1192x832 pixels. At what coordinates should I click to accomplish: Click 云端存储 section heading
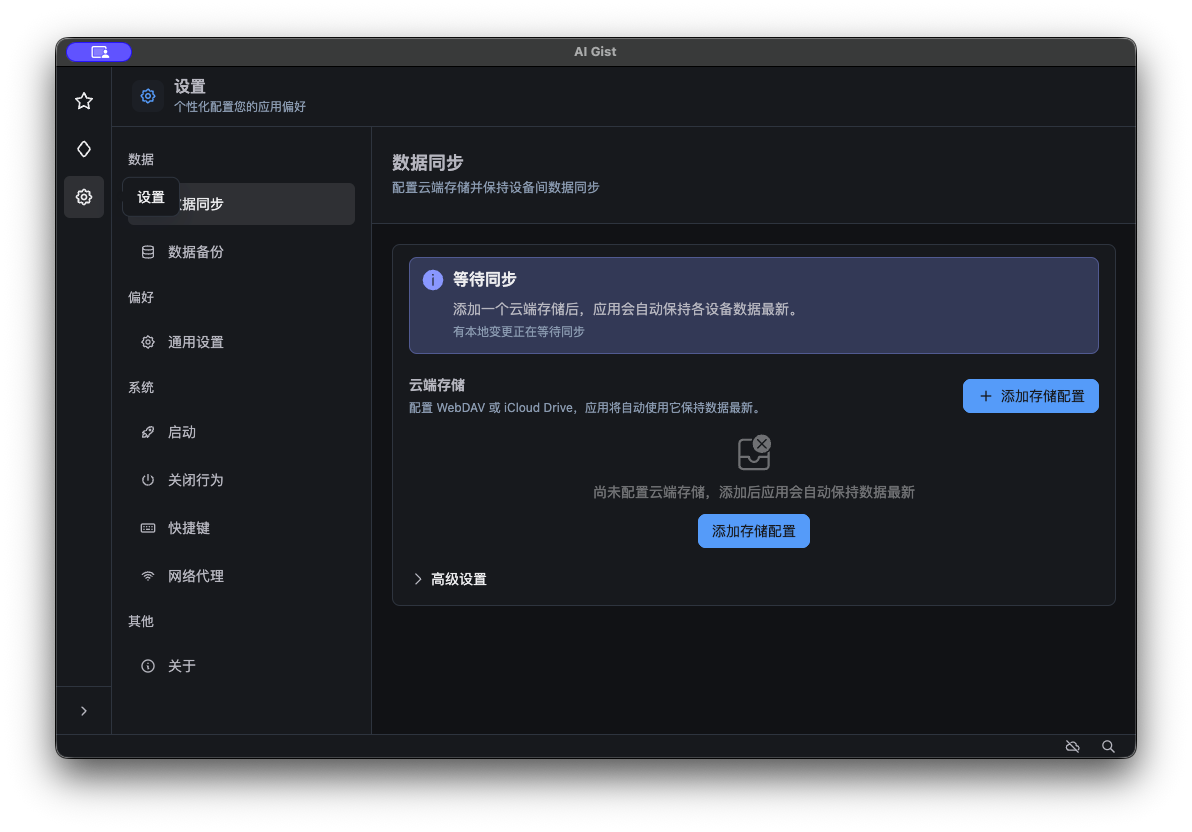[x=436, y=385]
